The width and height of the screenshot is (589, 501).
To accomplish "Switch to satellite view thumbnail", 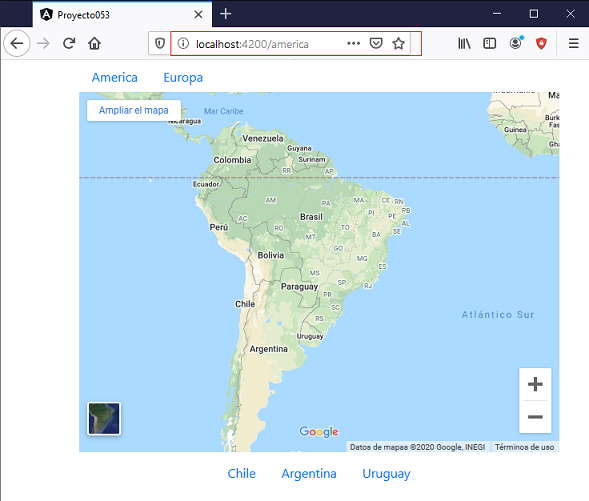I will point(104,418).
